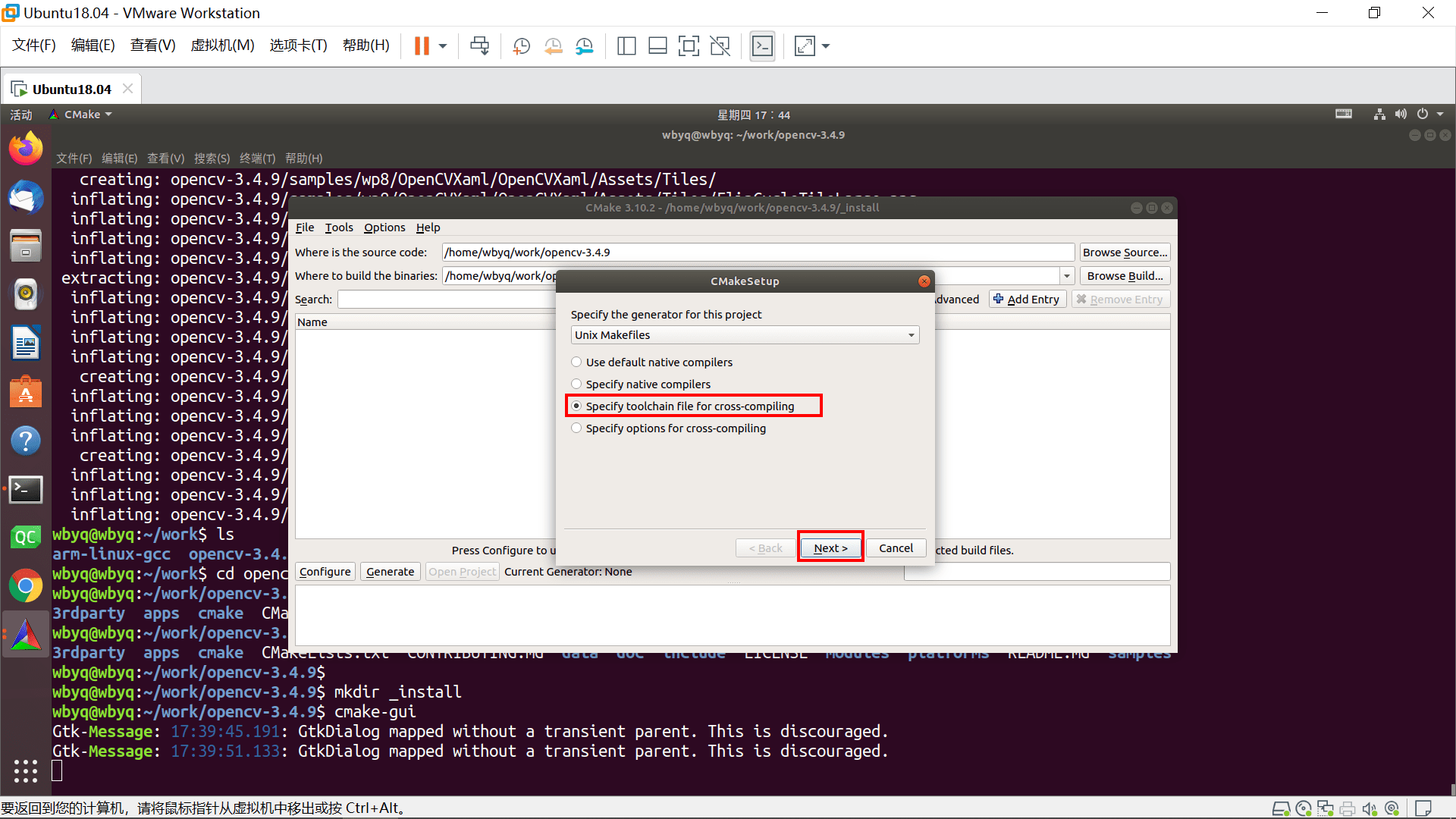This screenshot has height=819, width=1456.
Task: Click Next in CMakeSetup dialog
Action: coord(830,548)
